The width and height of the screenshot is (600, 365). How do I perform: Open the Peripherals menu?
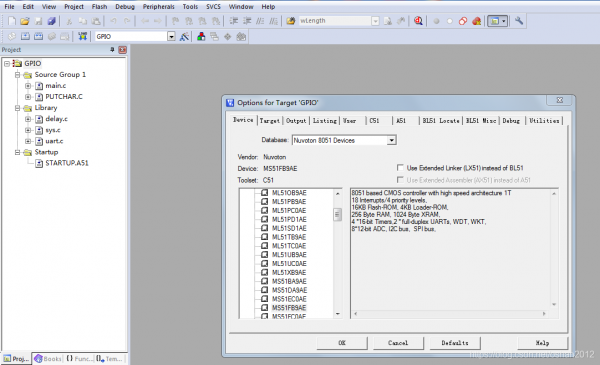point(158,7)
